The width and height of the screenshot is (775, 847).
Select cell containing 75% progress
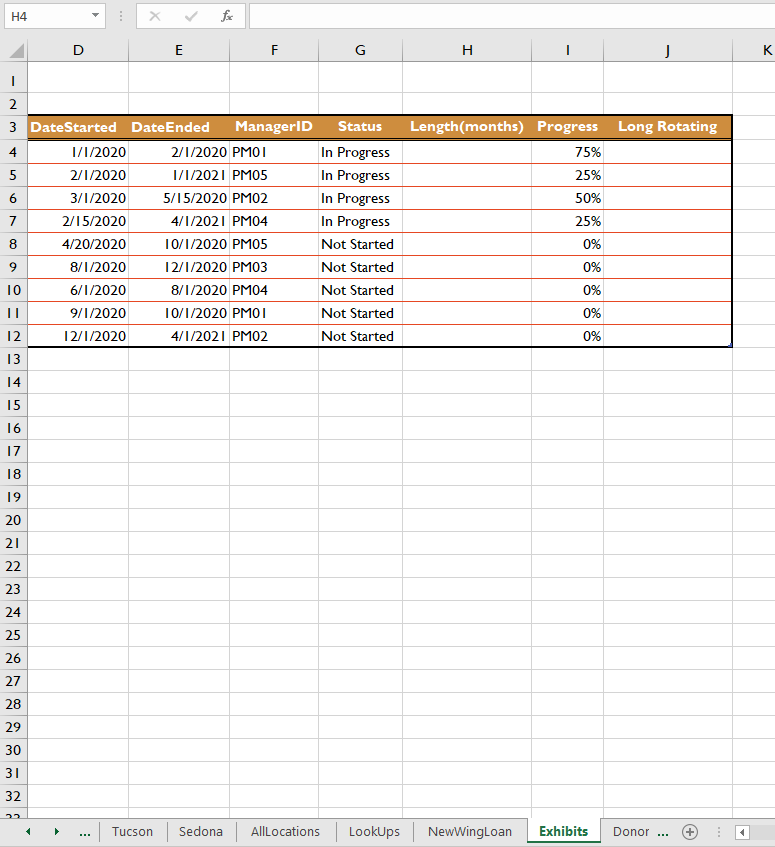tap(567, 152)
